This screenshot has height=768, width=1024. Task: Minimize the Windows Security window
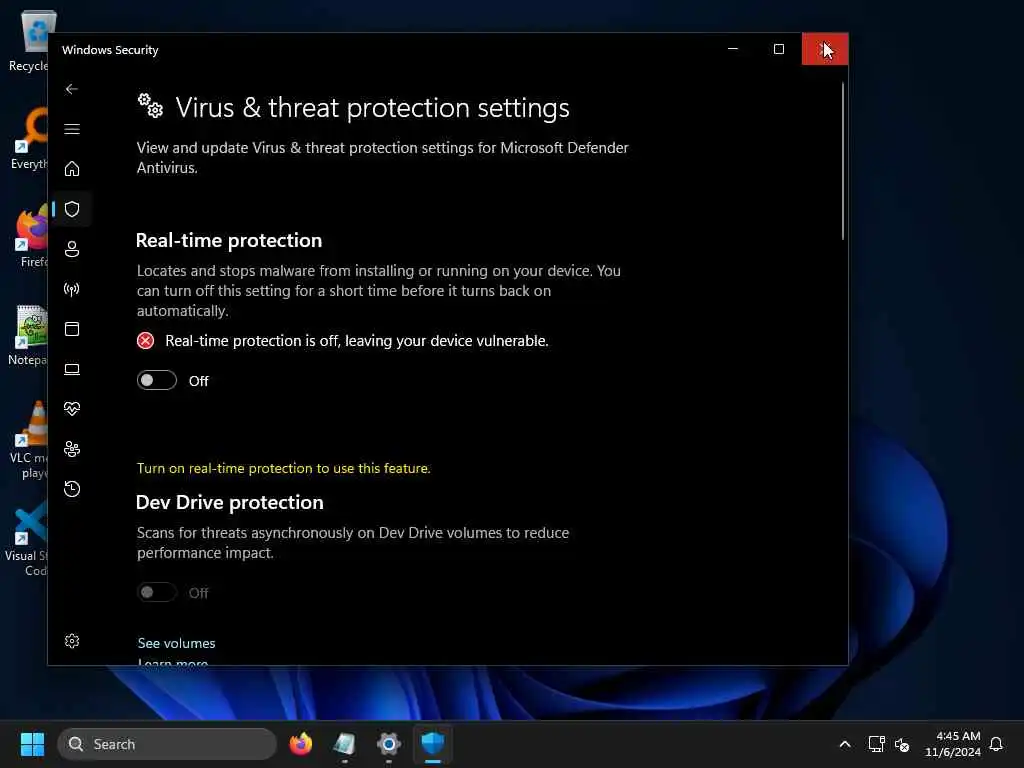click(x=733, y=49)
